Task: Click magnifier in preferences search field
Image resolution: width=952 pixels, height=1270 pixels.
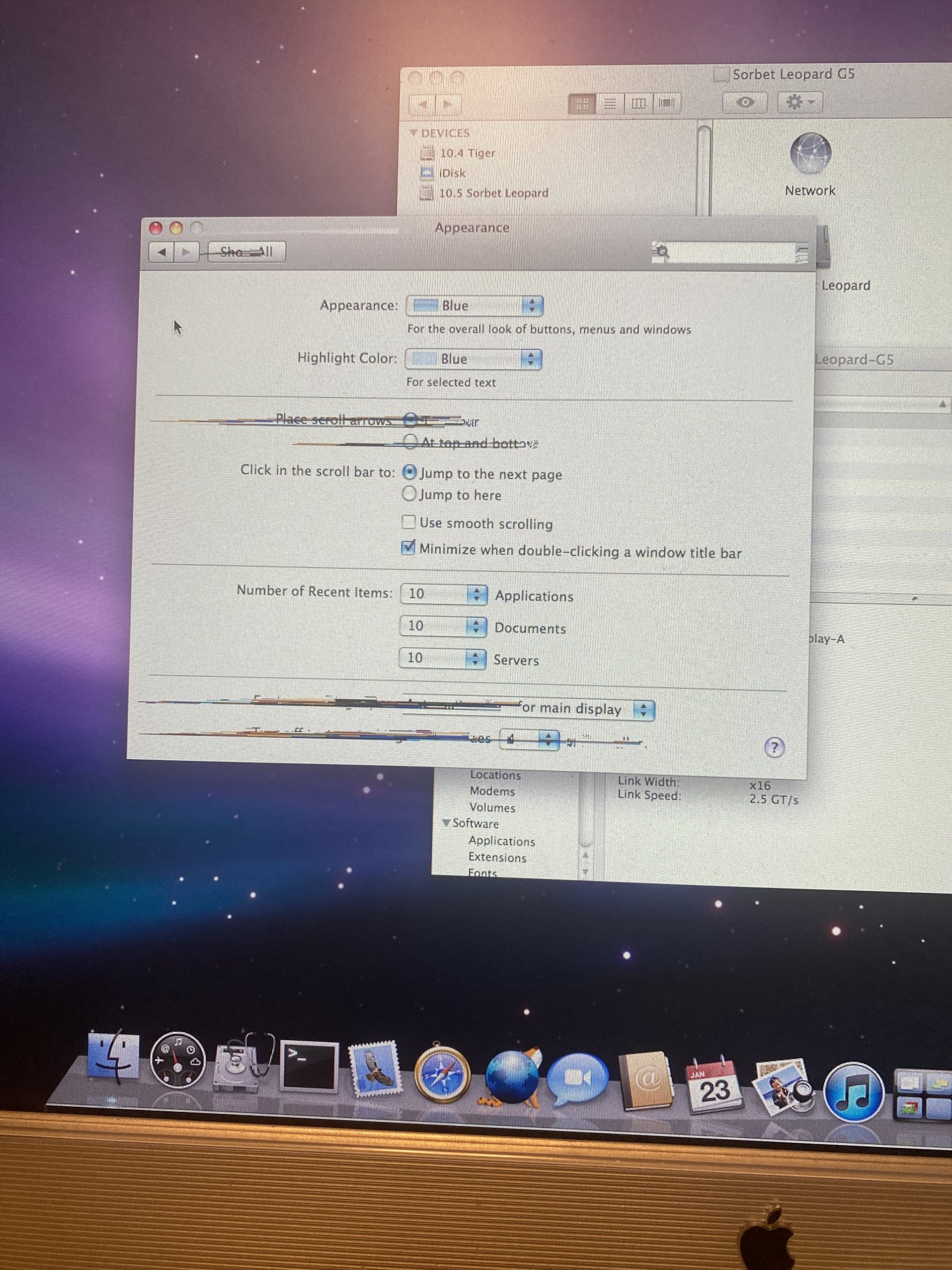Action: coord(662,252)
